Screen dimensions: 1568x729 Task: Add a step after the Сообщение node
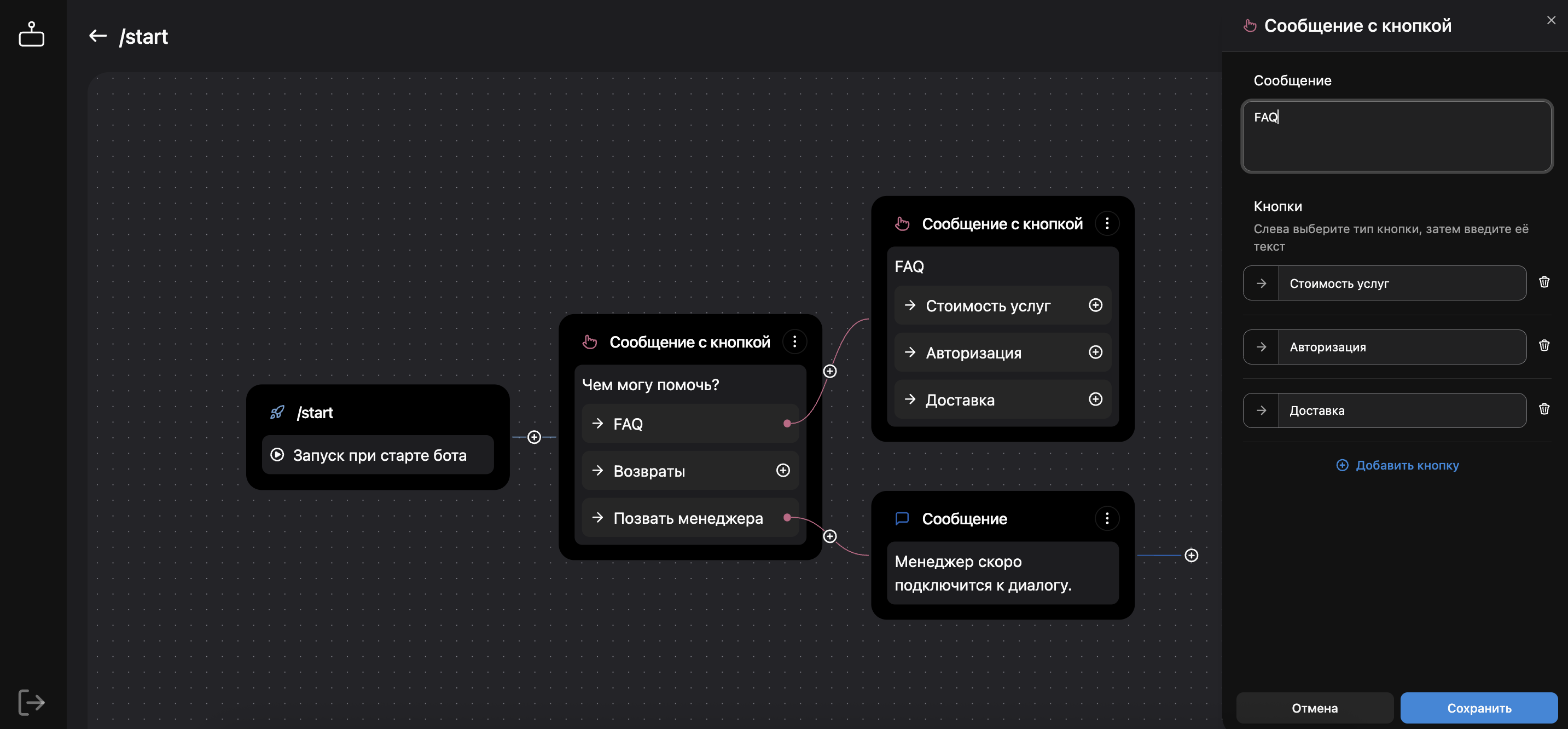point(1190,556)
